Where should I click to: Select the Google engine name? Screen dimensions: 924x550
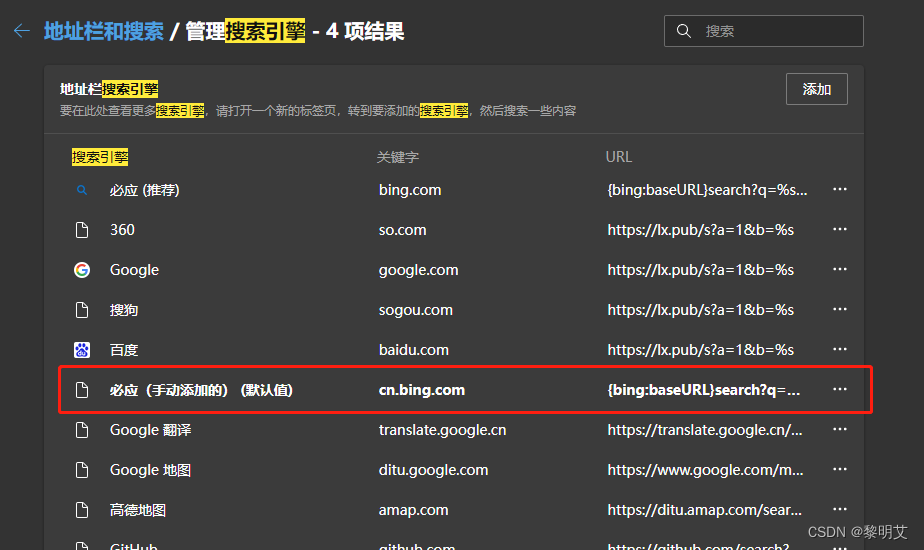click(134, 270)
